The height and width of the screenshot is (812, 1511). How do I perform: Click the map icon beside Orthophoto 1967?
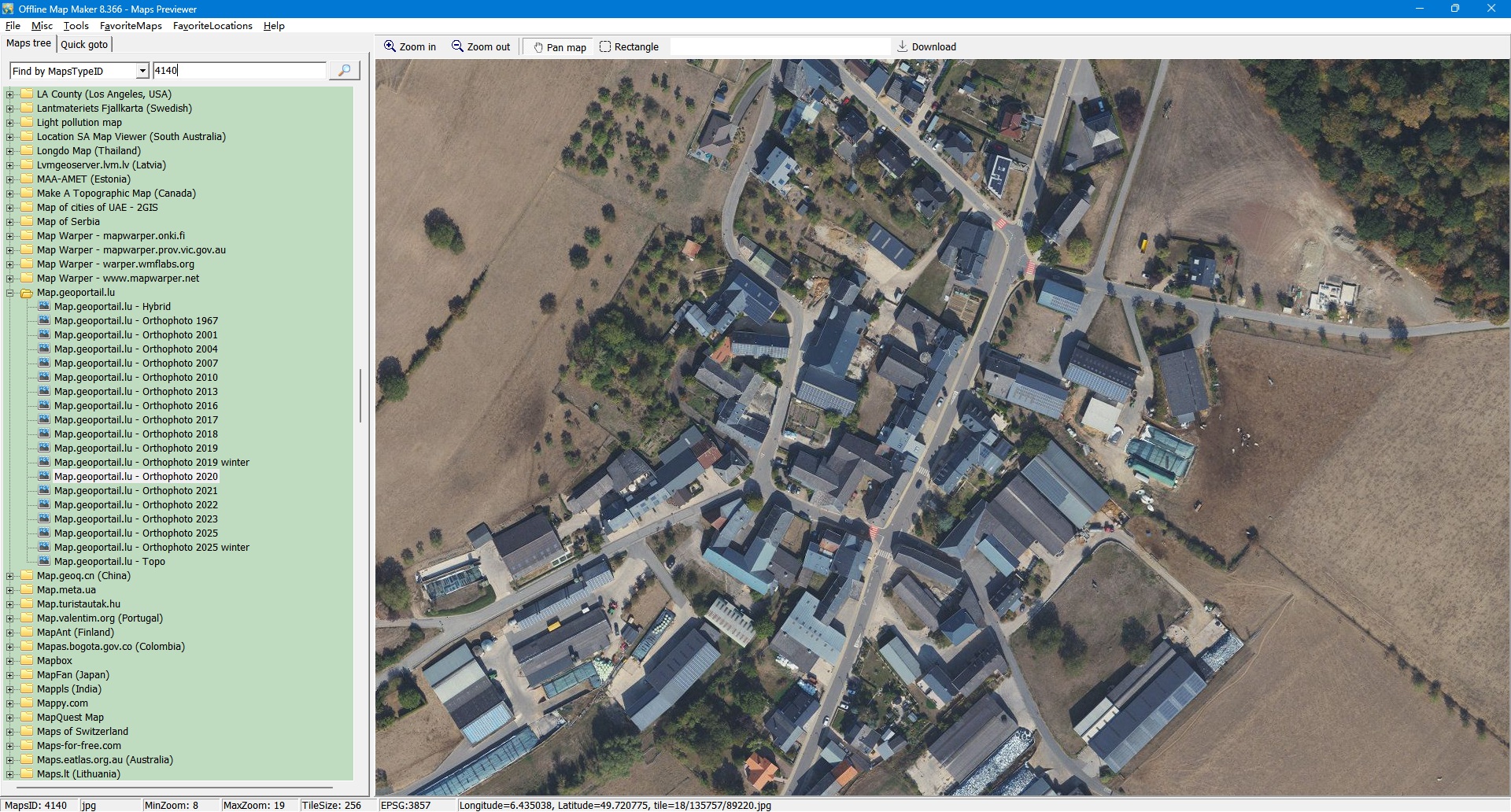coord(44,321)
